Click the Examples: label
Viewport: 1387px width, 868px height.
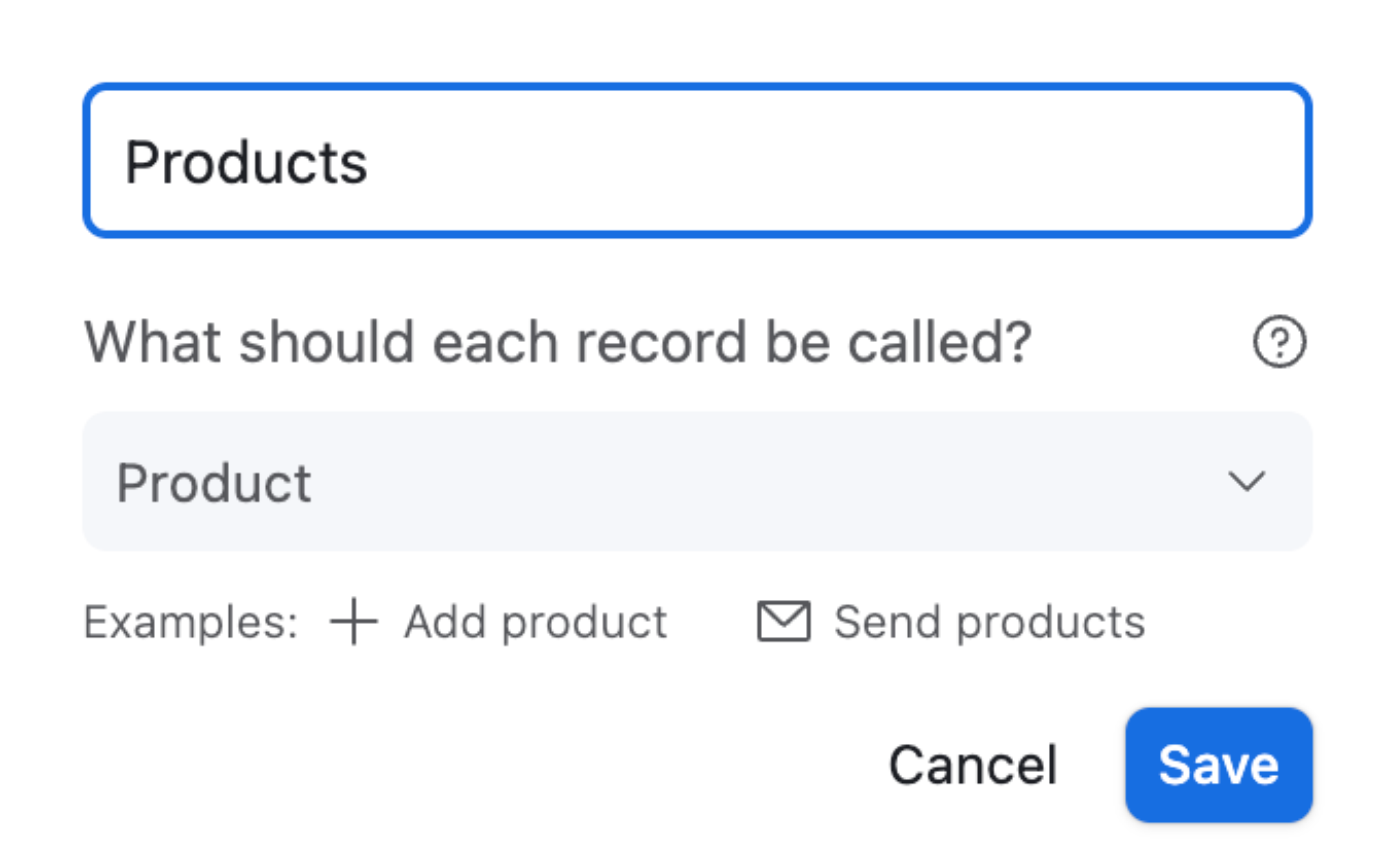tap(191, 623)
